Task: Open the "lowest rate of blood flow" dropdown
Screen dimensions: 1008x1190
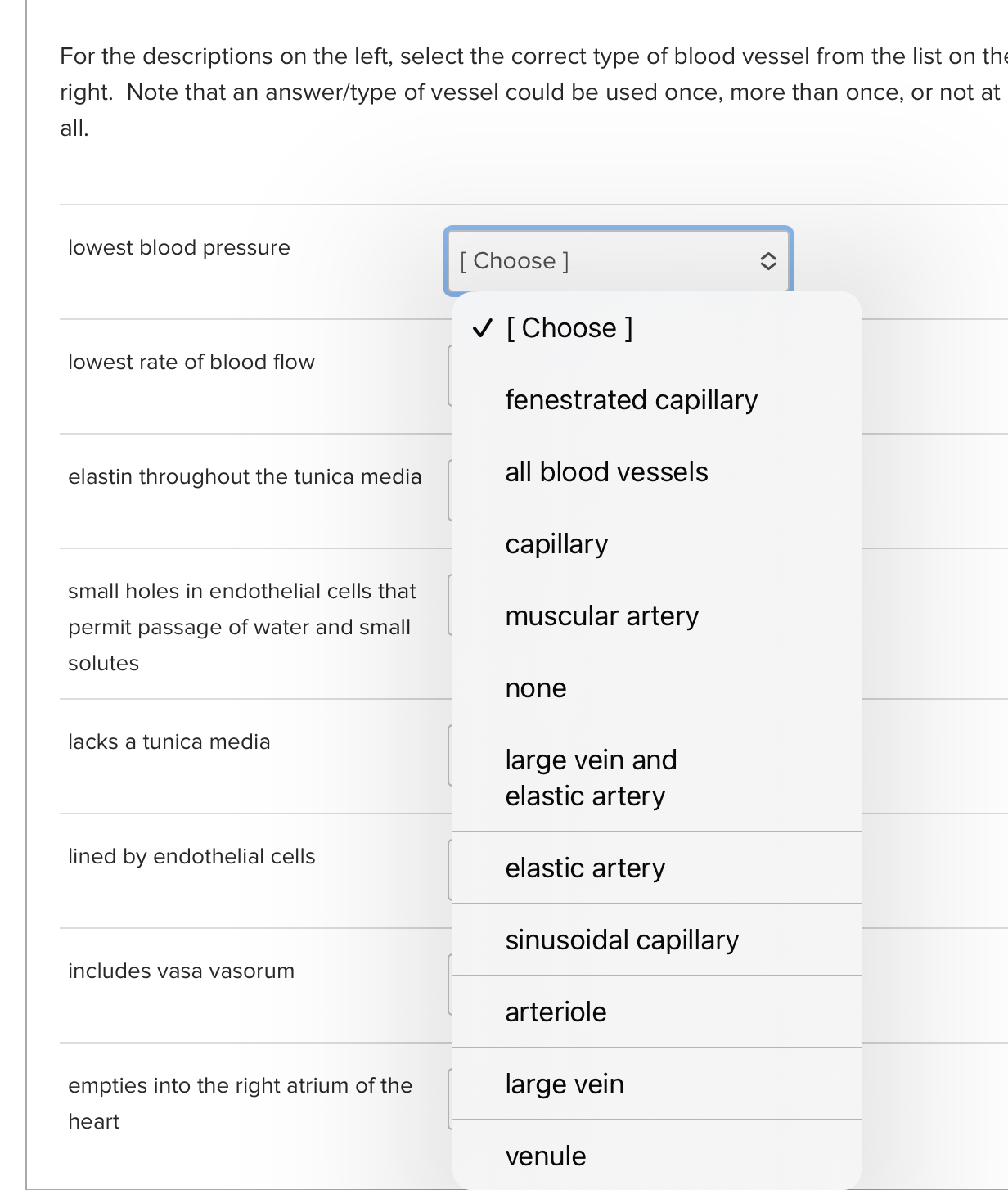Action: (450, 375)
